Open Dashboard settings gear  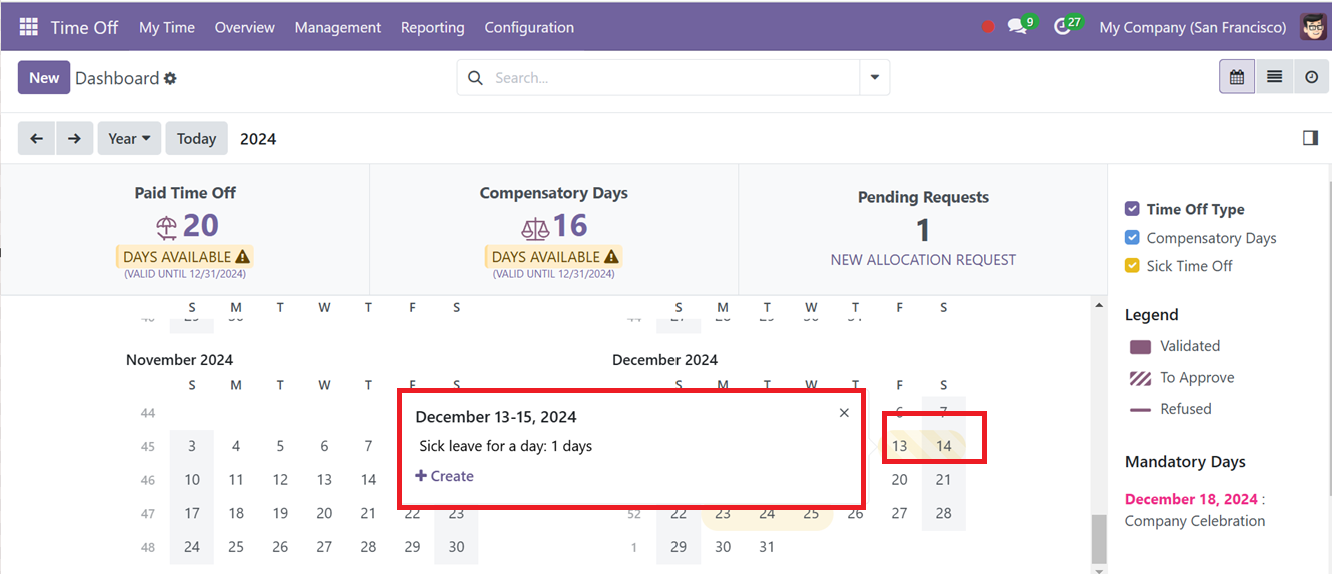click(x=170, y=78)
